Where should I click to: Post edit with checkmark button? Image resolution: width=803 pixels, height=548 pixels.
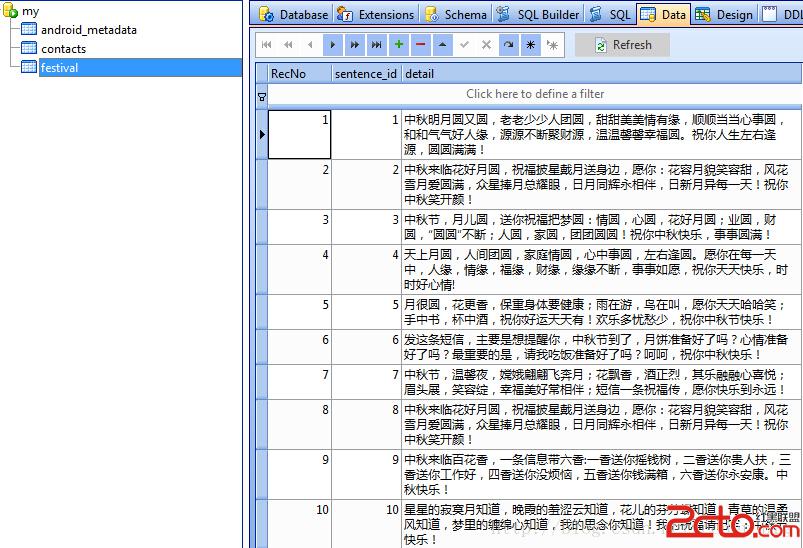[464, 45]
